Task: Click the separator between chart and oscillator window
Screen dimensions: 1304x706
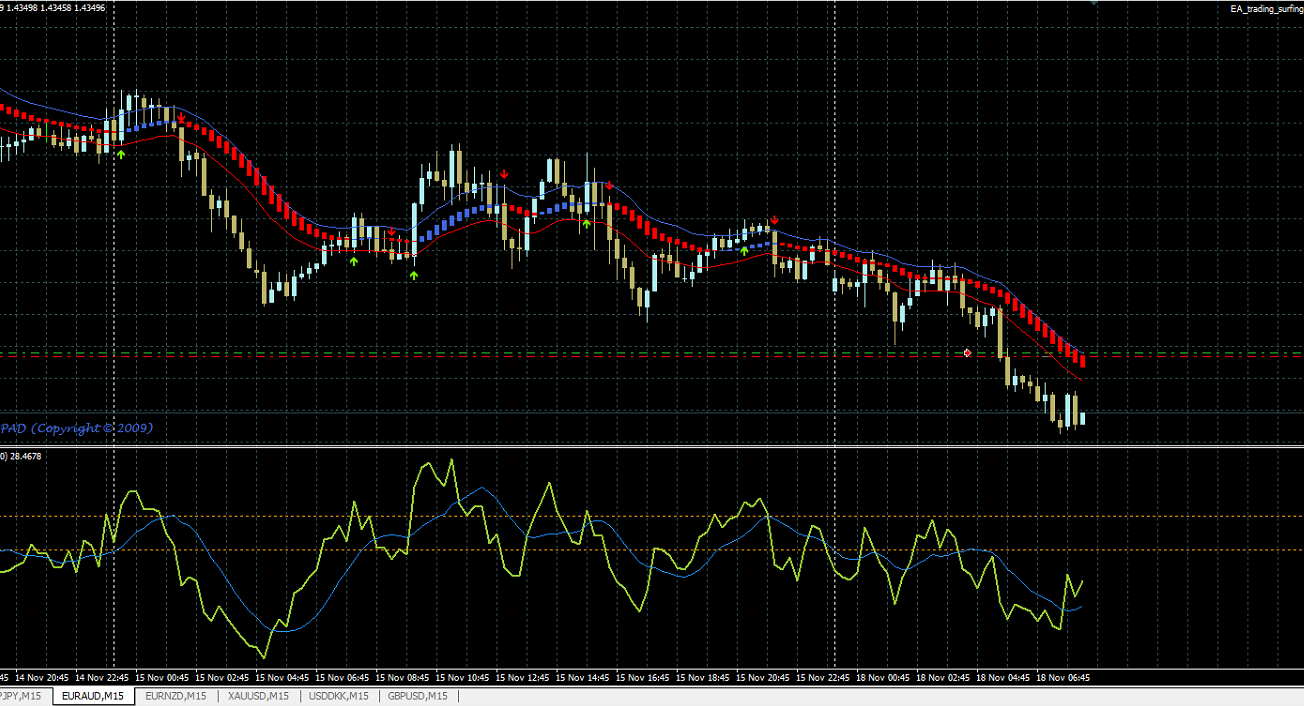Action: pos(651,446)
